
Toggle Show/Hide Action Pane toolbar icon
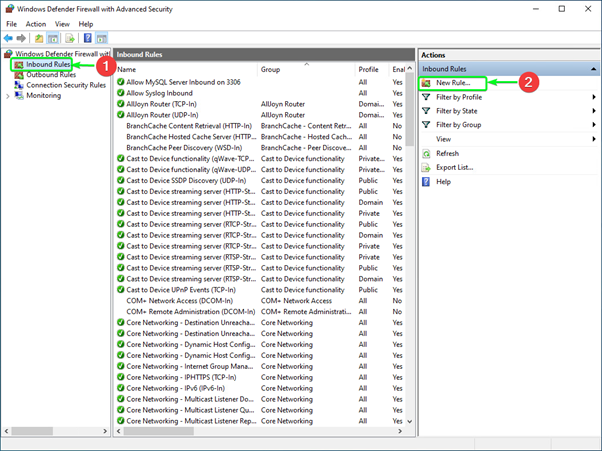coord(101,38)
